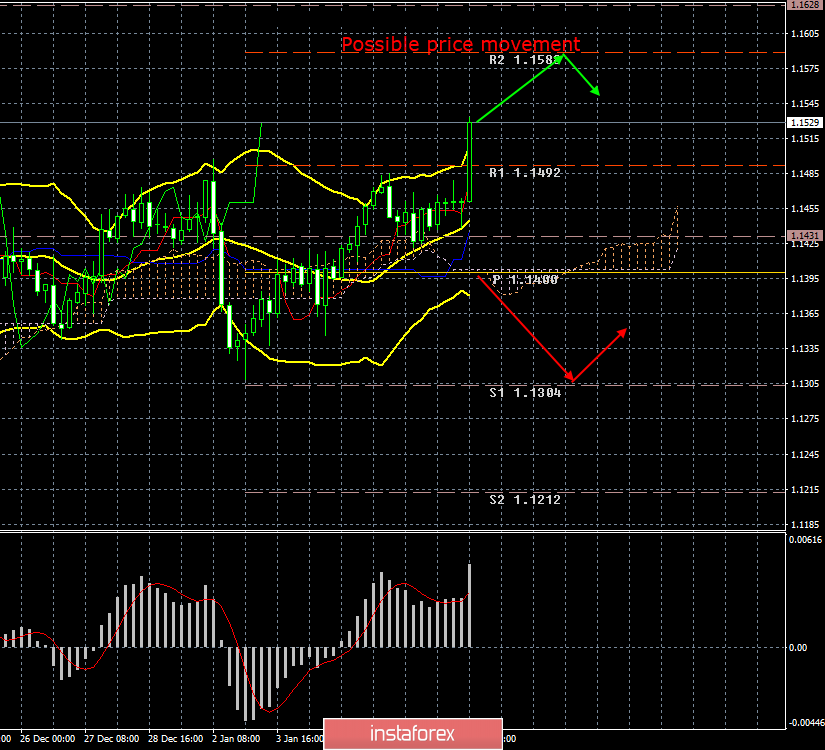Click the current price tag 1.1529

[804, 123]
